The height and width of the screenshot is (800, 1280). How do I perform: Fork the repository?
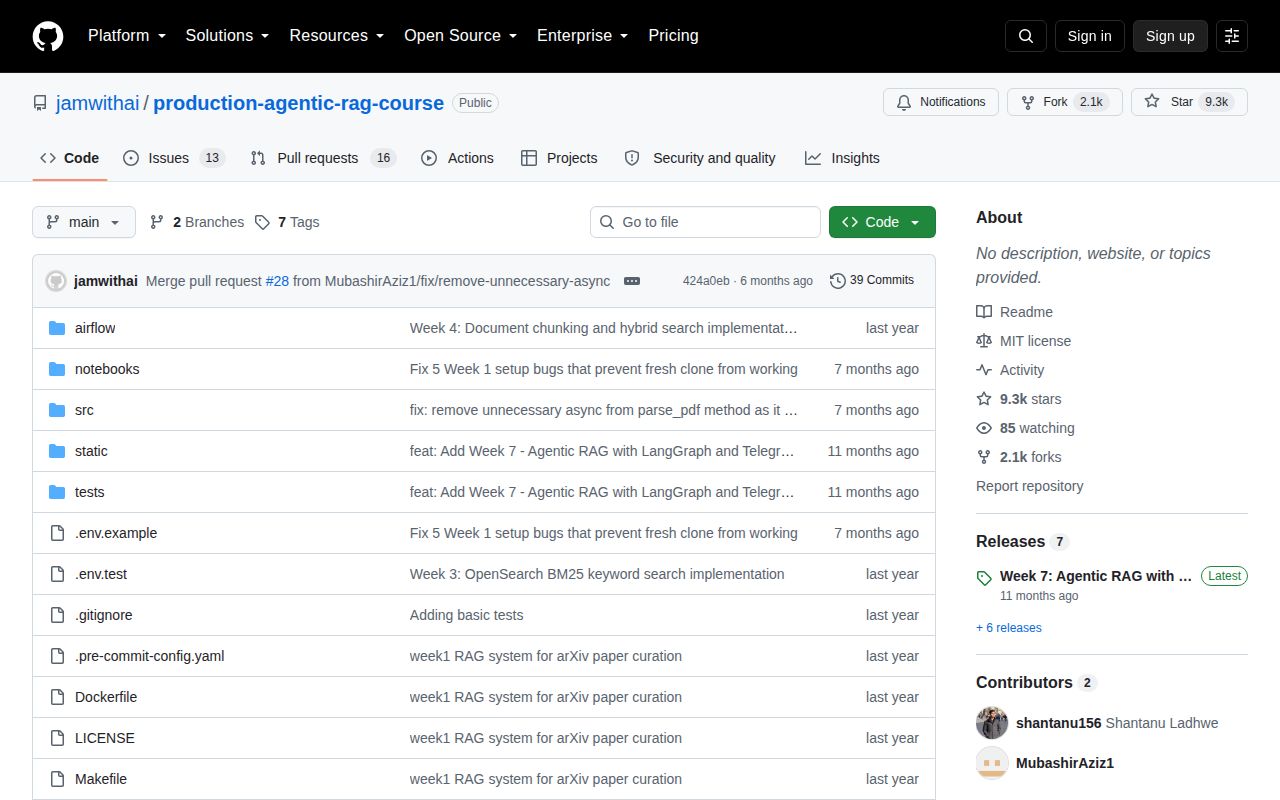tap(1065, 102)
